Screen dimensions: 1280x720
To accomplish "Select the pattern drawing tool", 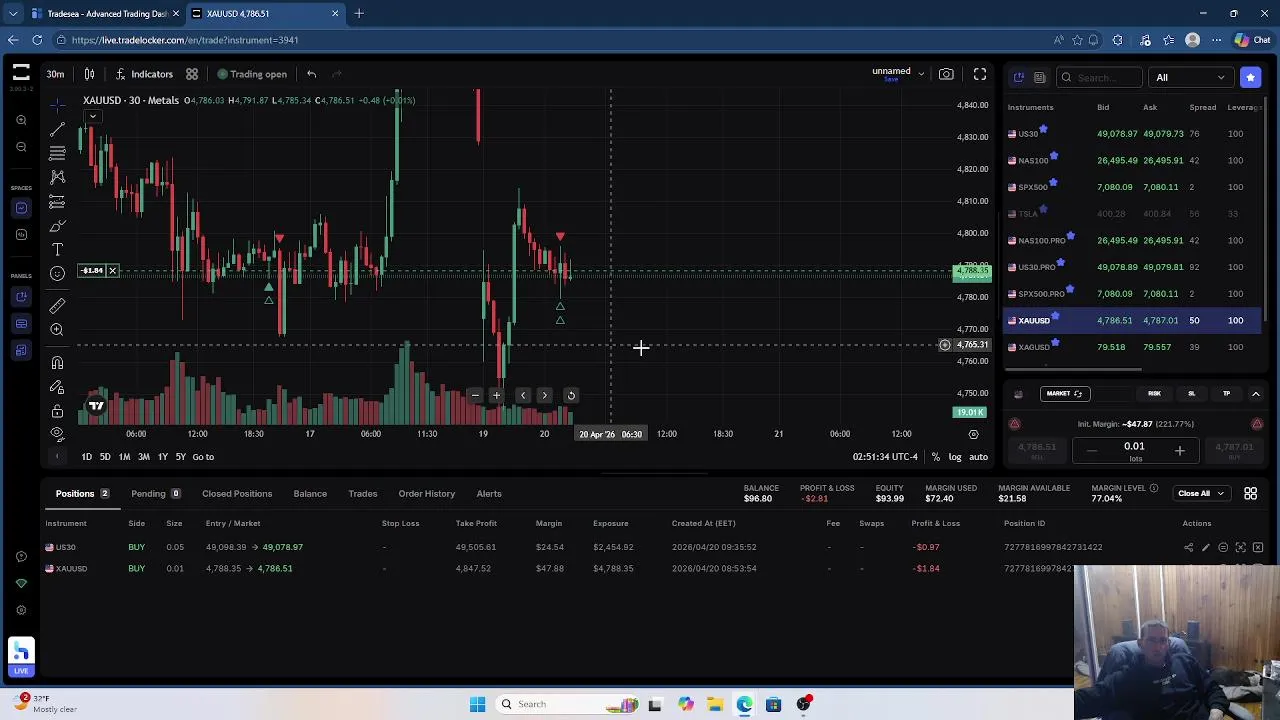I will tap(57, 177).
